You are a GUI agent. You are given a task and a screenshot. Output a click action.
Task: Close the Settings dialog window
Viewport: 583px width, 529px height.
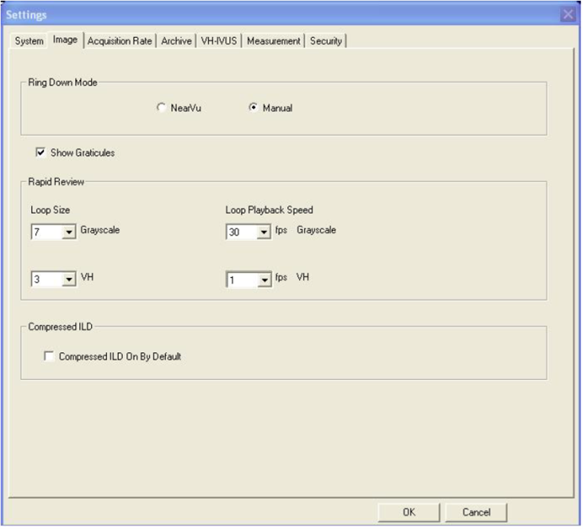coord(568,14)
